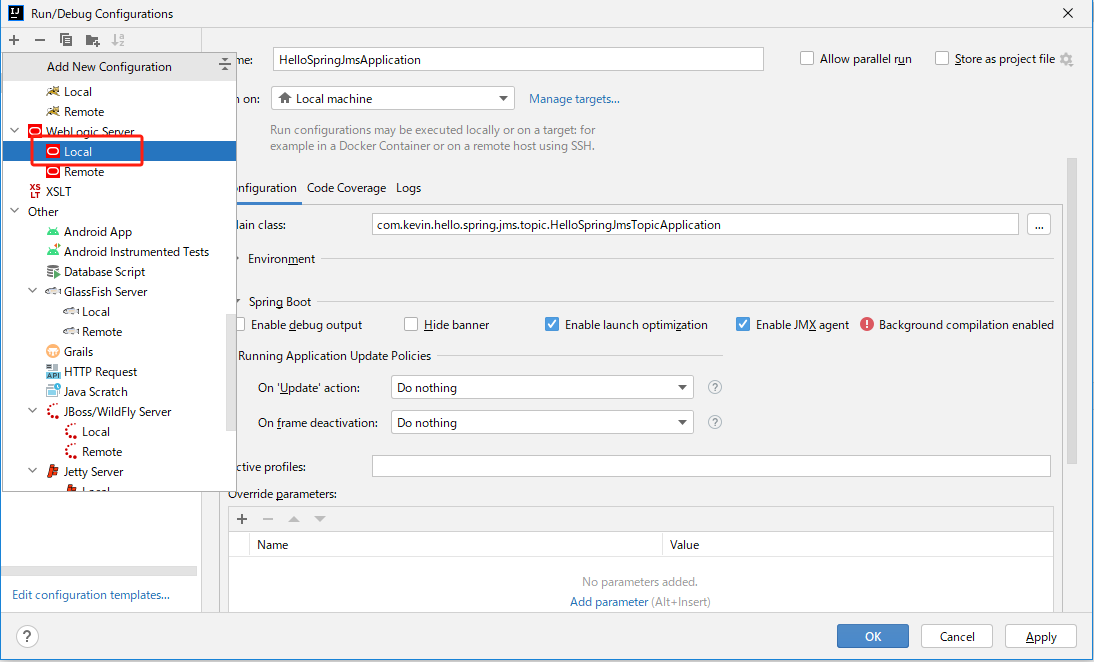Open the On frame deactivation dropdown
The height and width of the screenshot is (662, 1094).
click(542, 422)
